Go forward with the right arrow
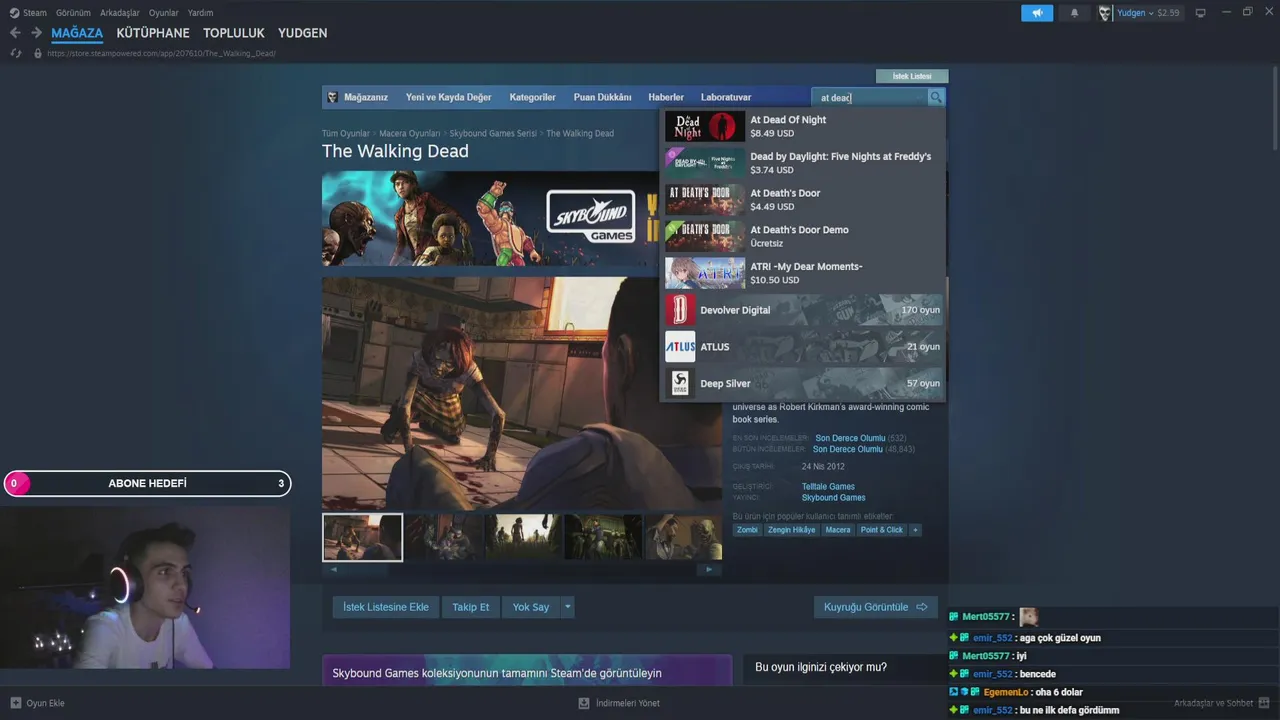The width and height of the screenshot is (1280, 720). 36,33
